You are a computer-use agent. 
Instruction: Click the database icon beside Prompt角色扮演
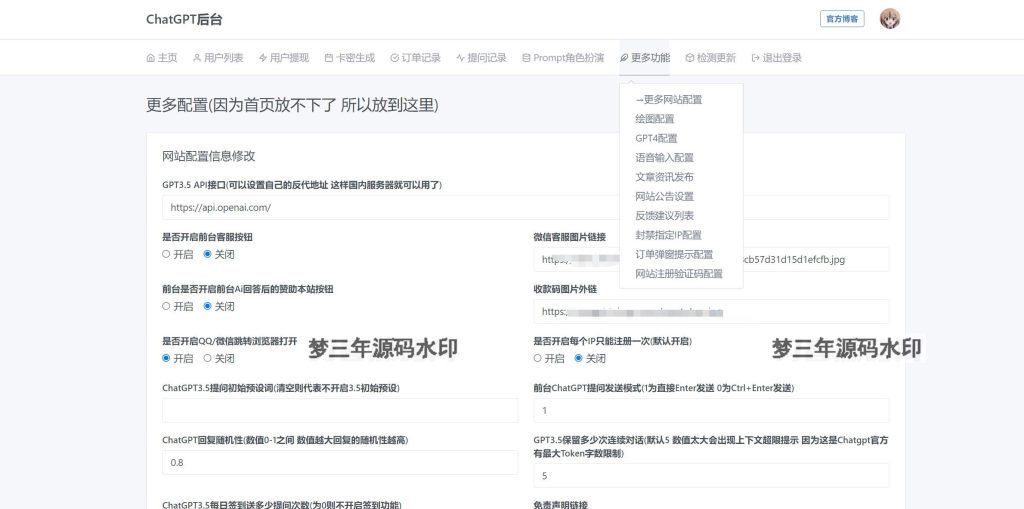tap(526, 58)
